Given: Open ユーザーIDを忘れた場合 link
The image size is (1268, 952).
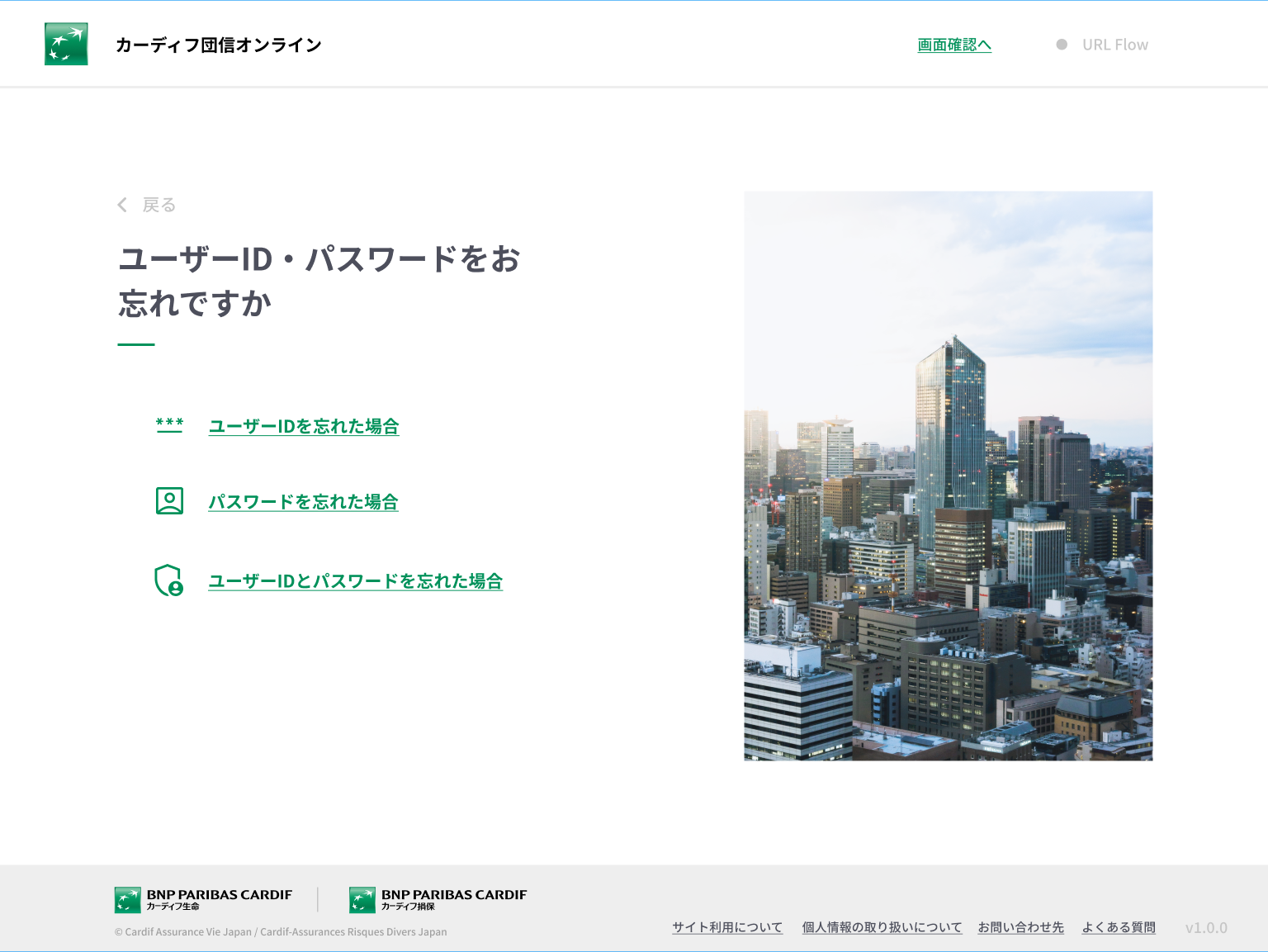Looking at the screenshot, I should click(x=304, y=426).
